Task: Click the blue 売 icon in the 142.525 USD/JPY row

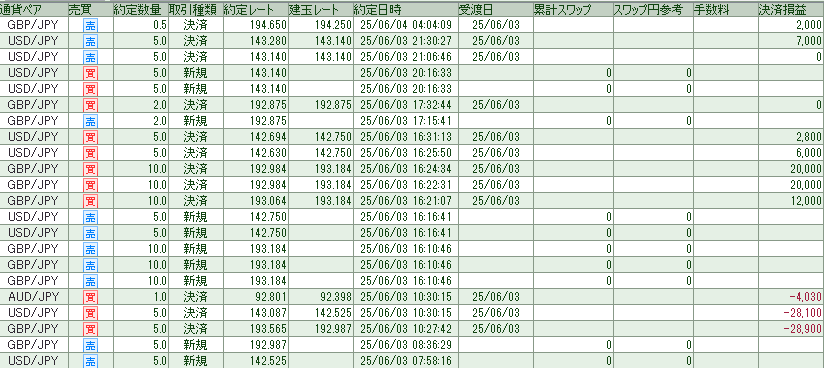Action: [x=90, y=362]
